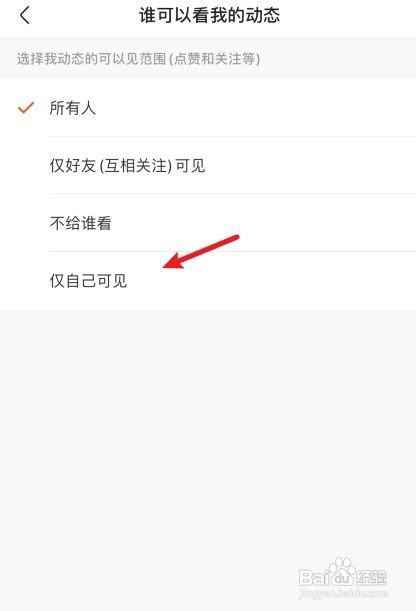Open the jingyan.baidu.com watermark link
Viewport: 416px width, 611px height.
[344, 594]
